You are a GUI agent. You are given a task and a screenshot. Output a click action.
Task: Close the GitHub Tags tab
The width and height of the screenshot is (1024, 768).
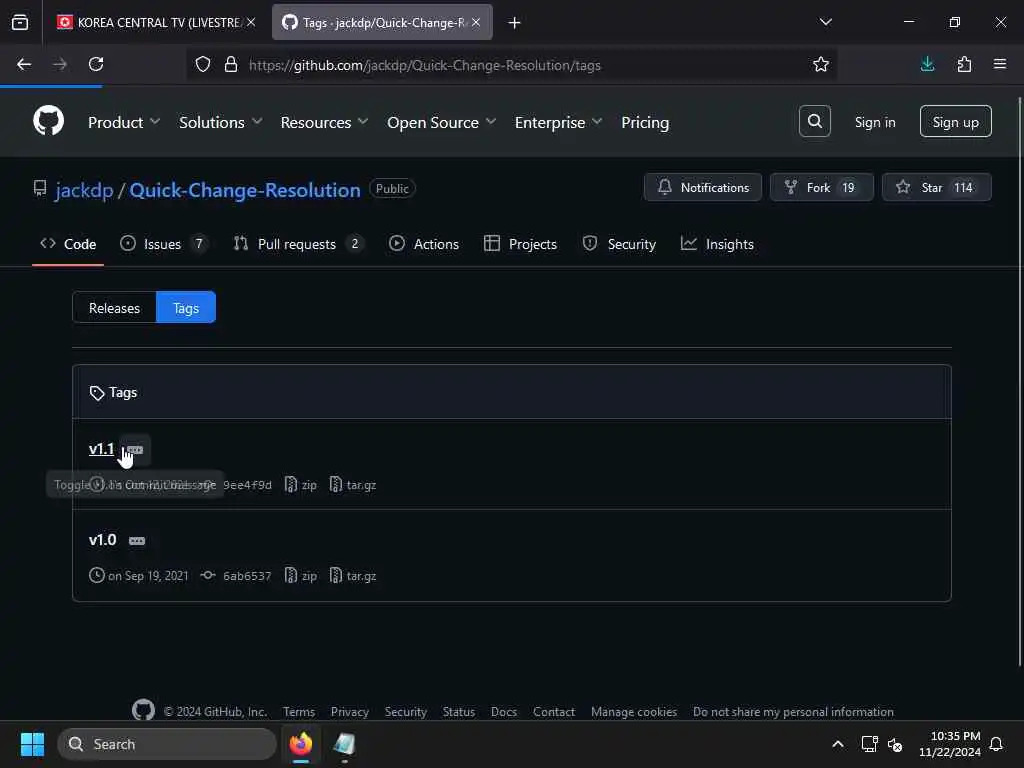pyautogui.click(x=476, y=22)
